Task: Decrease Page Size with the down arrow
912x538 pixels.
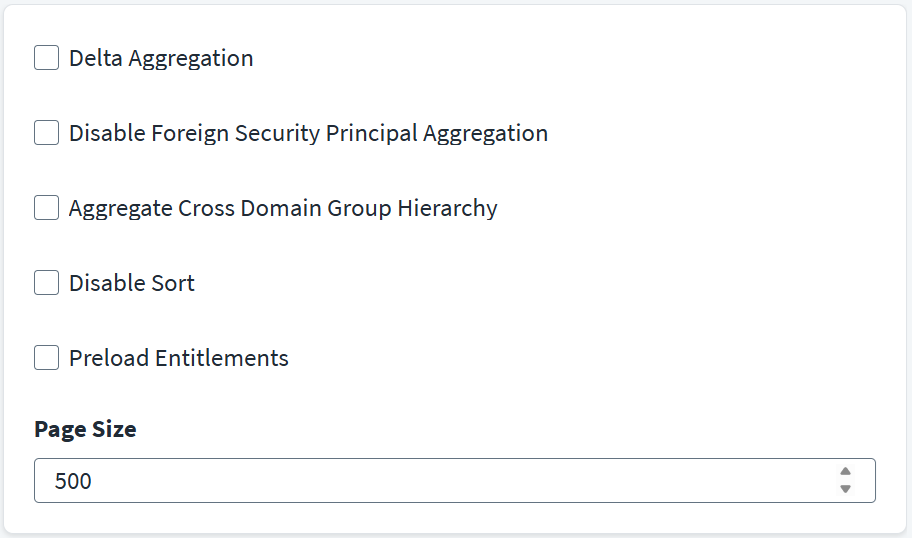Action: pos(845,489)
